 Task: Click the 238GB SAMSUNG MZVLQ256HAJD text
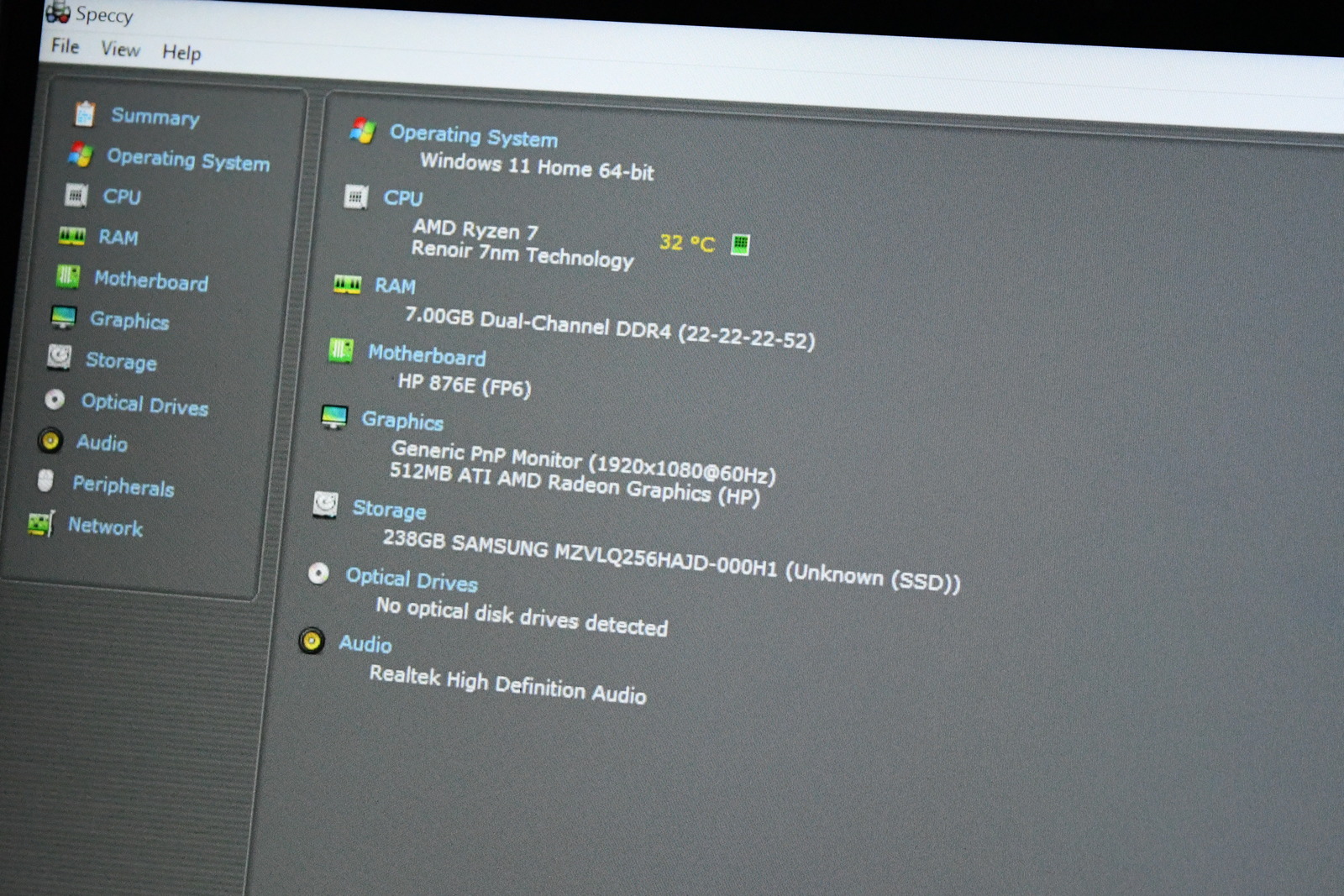pos(672,561)
